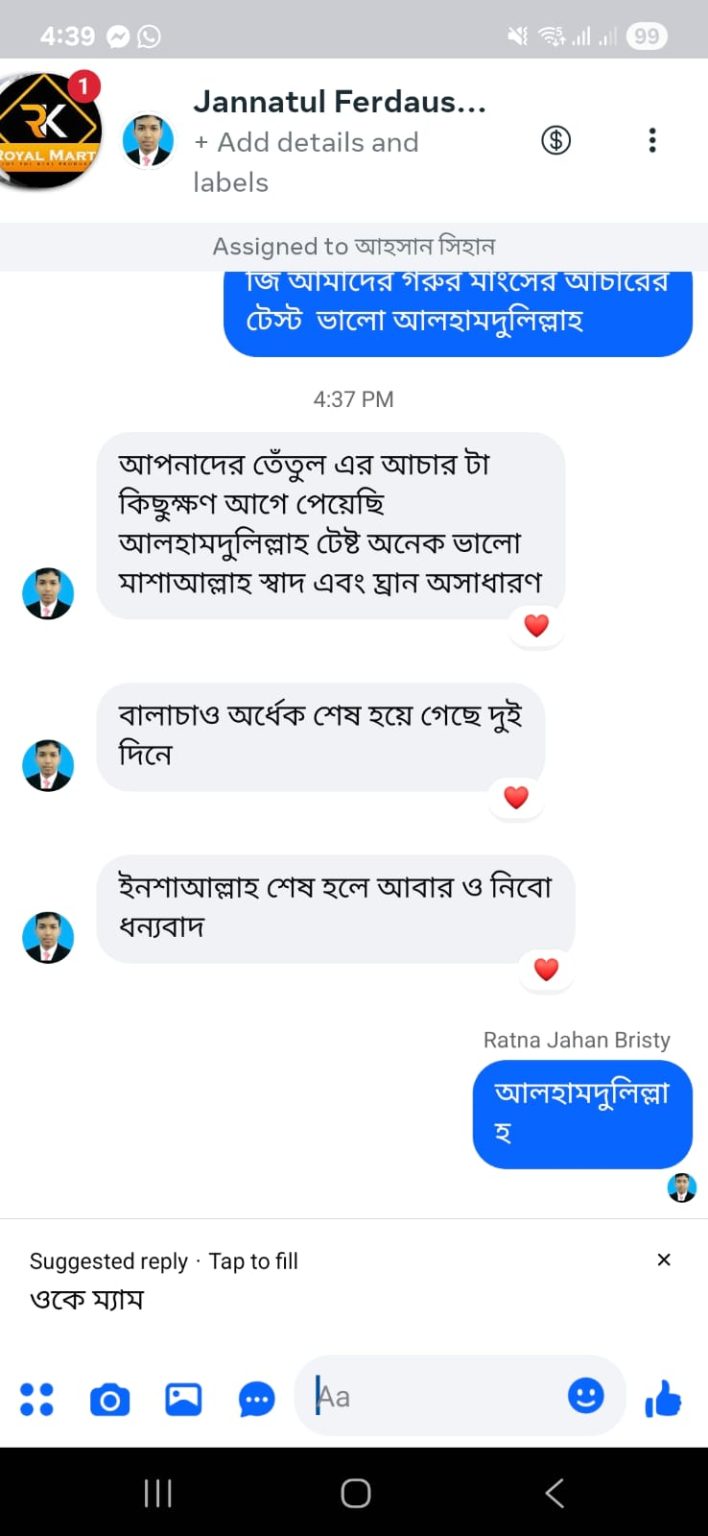Open the emoji picker smiley
This screenshot has width=708, height=1536.
[x=586, y=1396]
